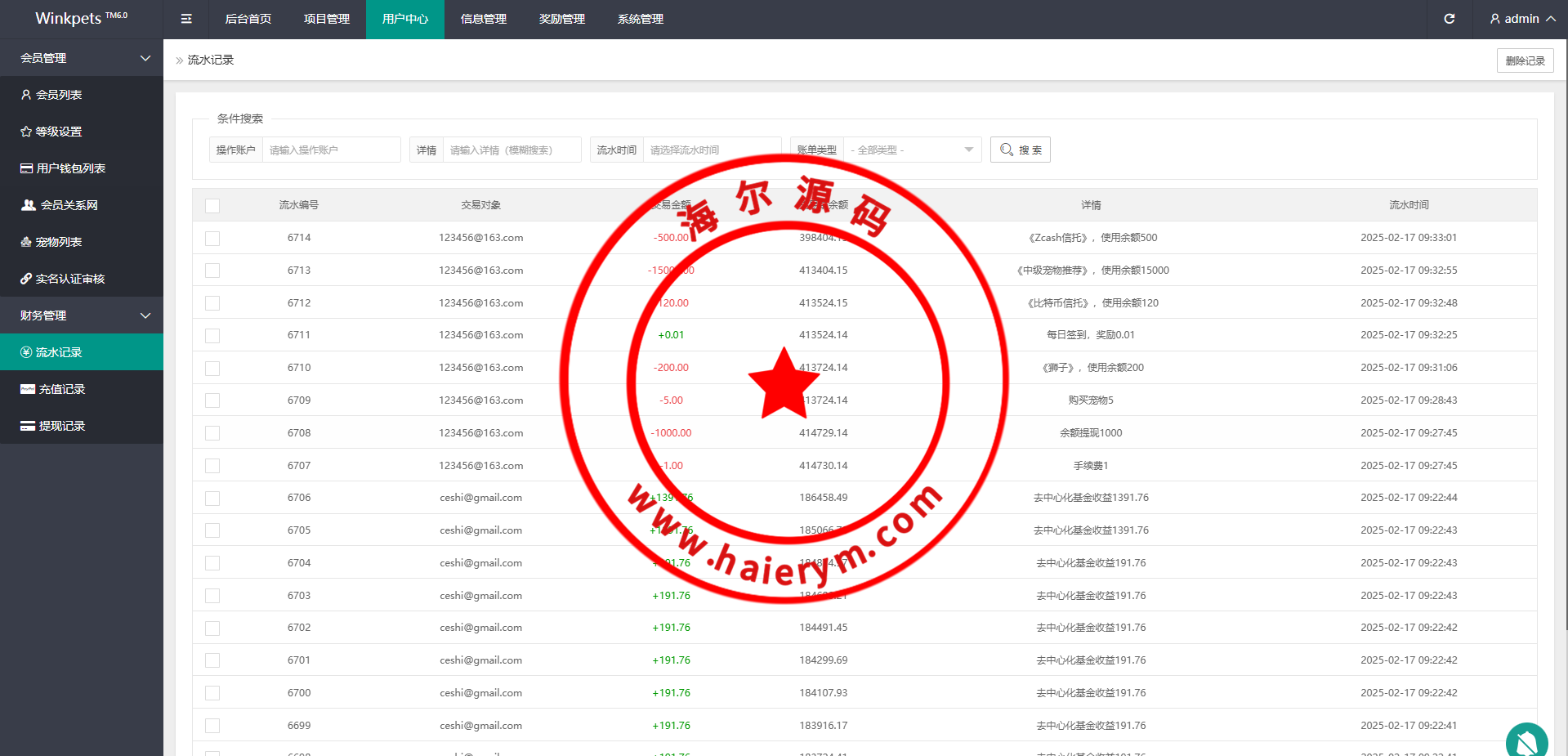1568x756 pixels.
Task: Open 宠物列表 in the sidebar
Action: click(x=58, y=242)
